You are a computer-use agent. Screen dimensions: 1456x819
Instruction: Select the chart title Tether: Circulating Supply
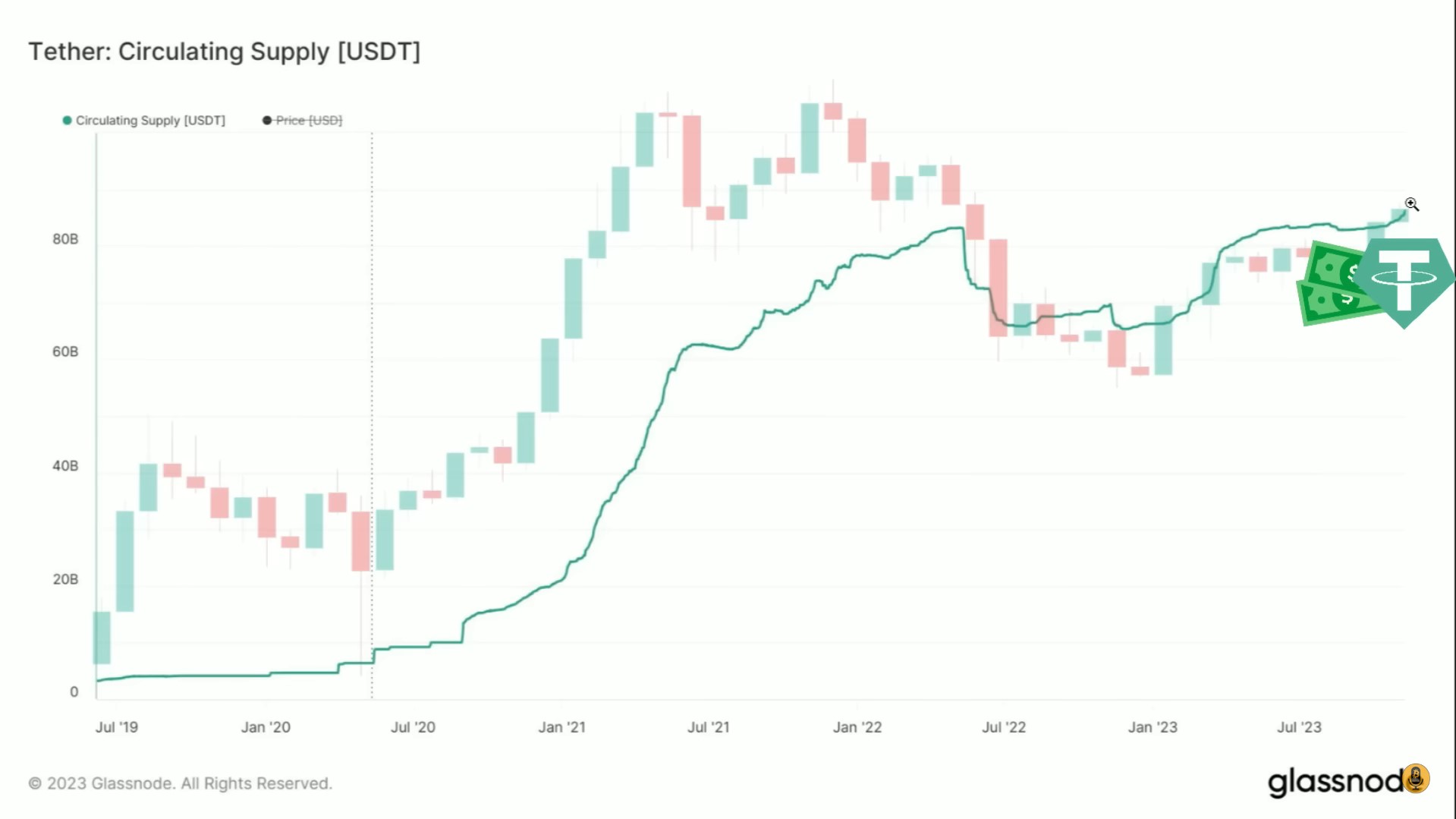pyautogui.click(x=225, y=52)
